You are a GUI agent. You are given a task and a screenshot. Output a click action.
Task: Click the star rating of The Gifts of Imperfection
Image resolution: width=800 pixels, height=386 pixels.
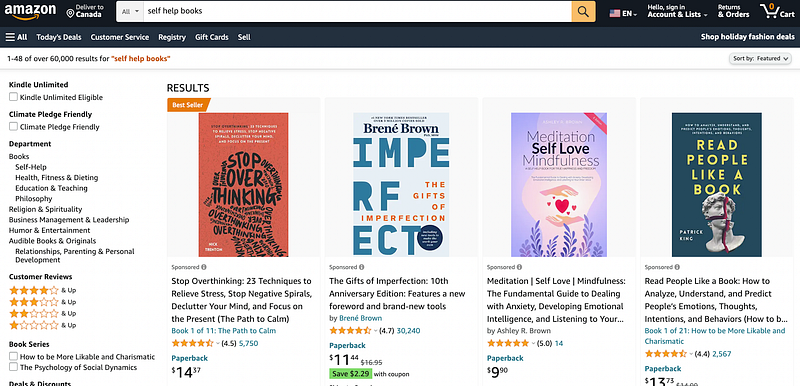click(x=350, y=330)
